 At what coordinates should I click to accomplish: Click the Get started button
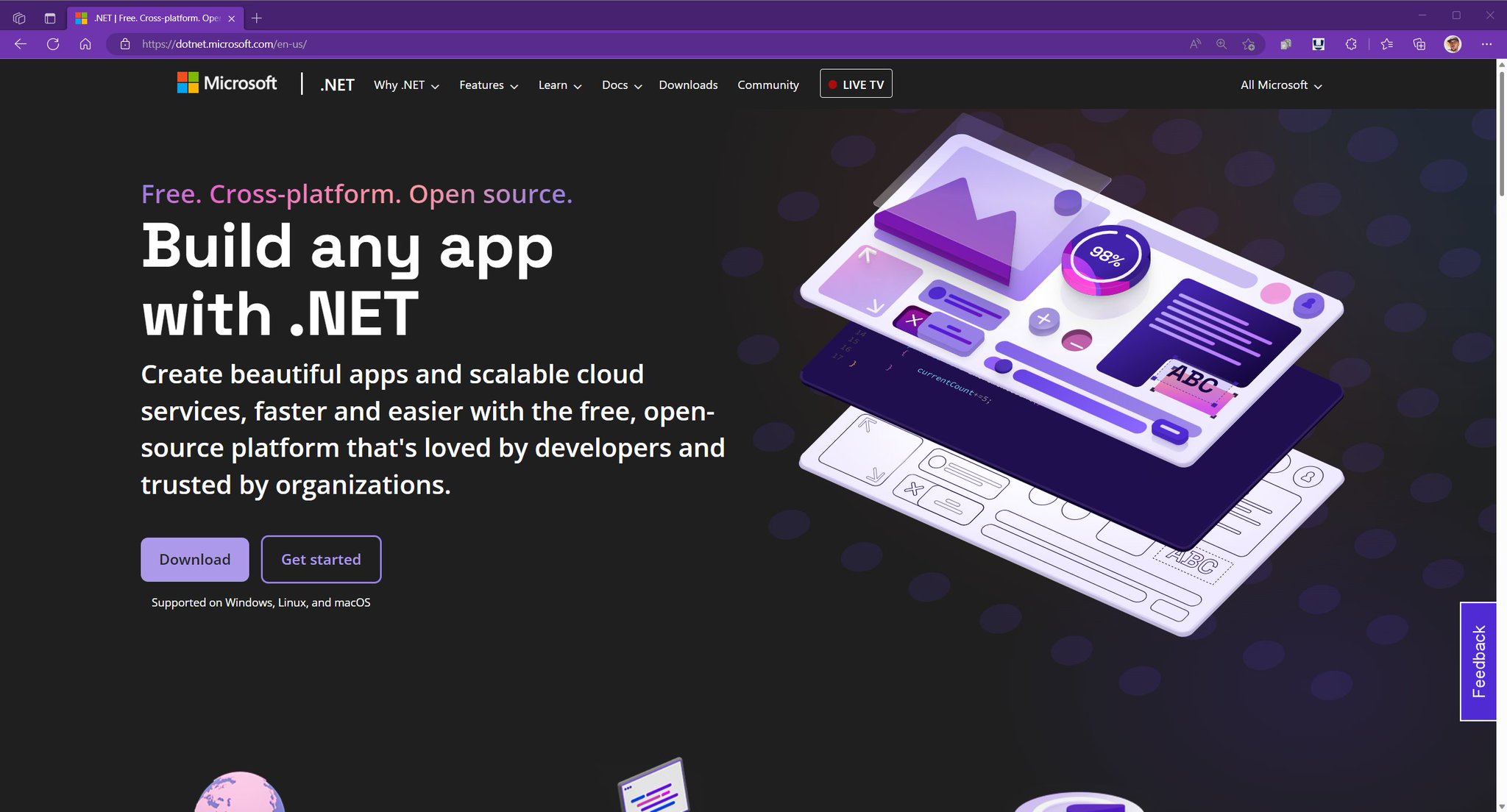point(321,559)
